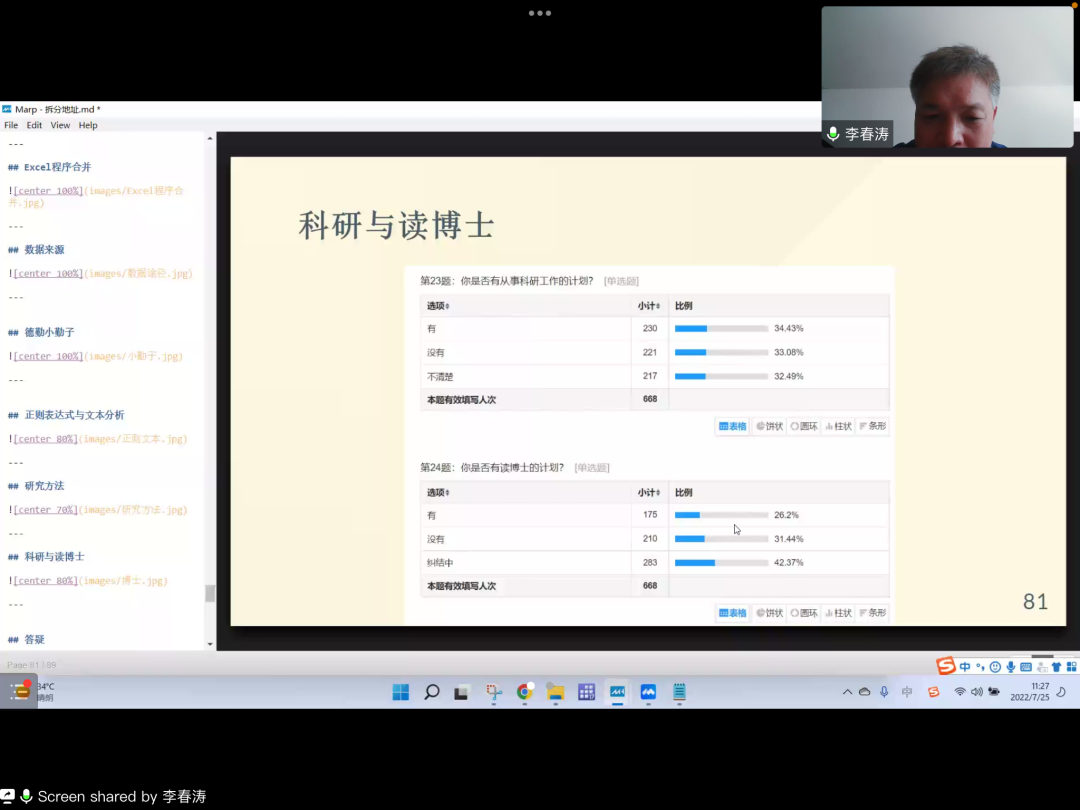Select 柱状 chart under question 23
Viewport: 1080px width, 810px height.
[x=838, y=426]
